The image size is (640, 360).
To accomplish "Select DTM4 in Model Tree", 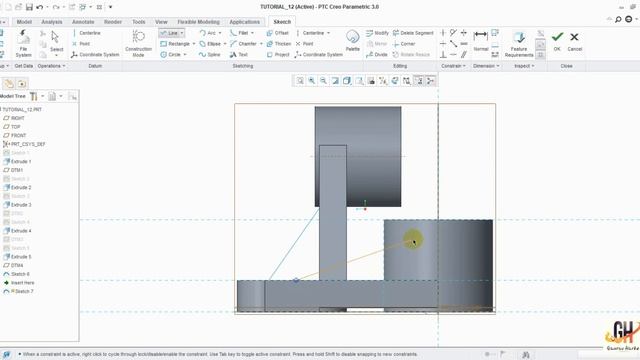I will [x=13, y=265].
